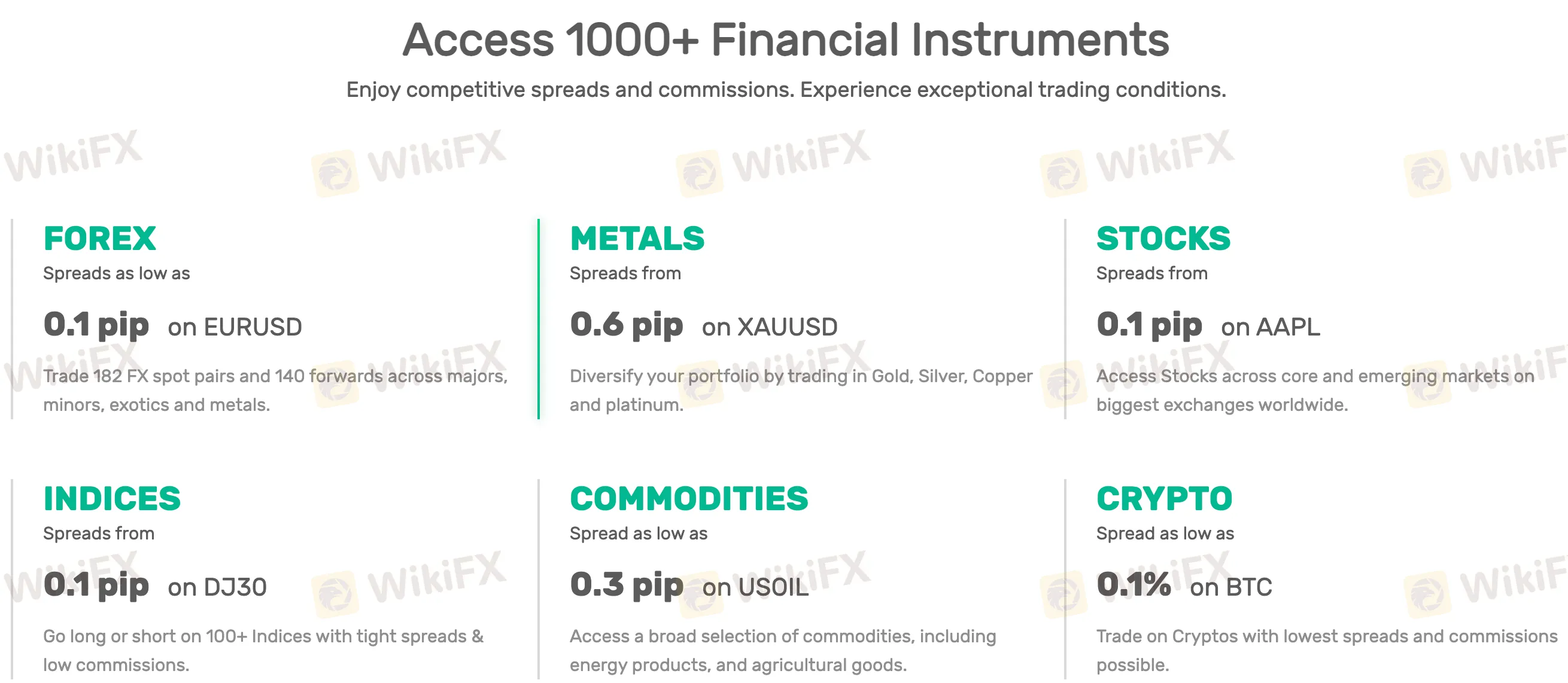Select the METALS section title
The height and width of the screenshot is (683, 1568).
637,239
